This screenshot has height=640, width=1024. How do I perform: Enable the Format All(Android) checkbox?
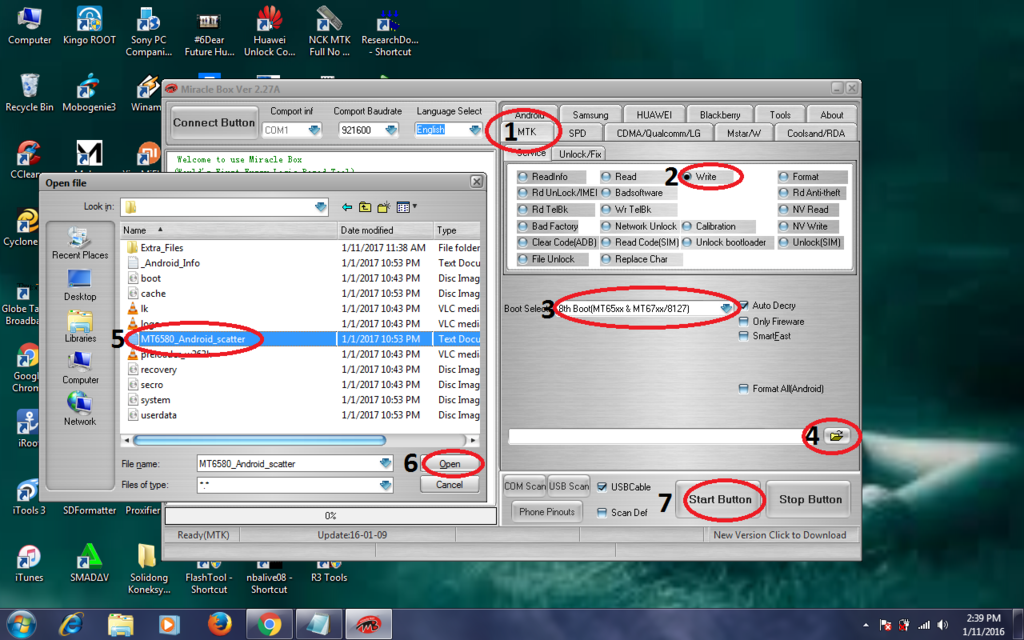[x=744, y=389]
